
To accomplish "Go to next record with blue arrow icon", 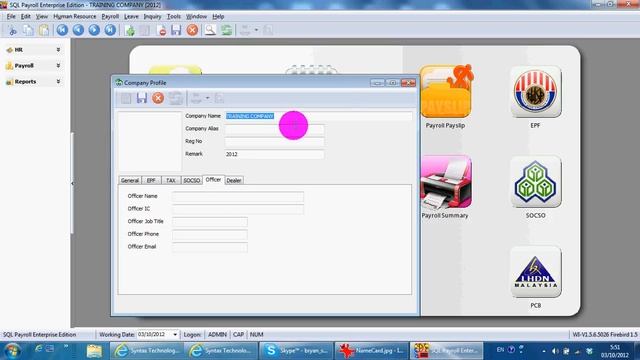I will click(94, 30).
